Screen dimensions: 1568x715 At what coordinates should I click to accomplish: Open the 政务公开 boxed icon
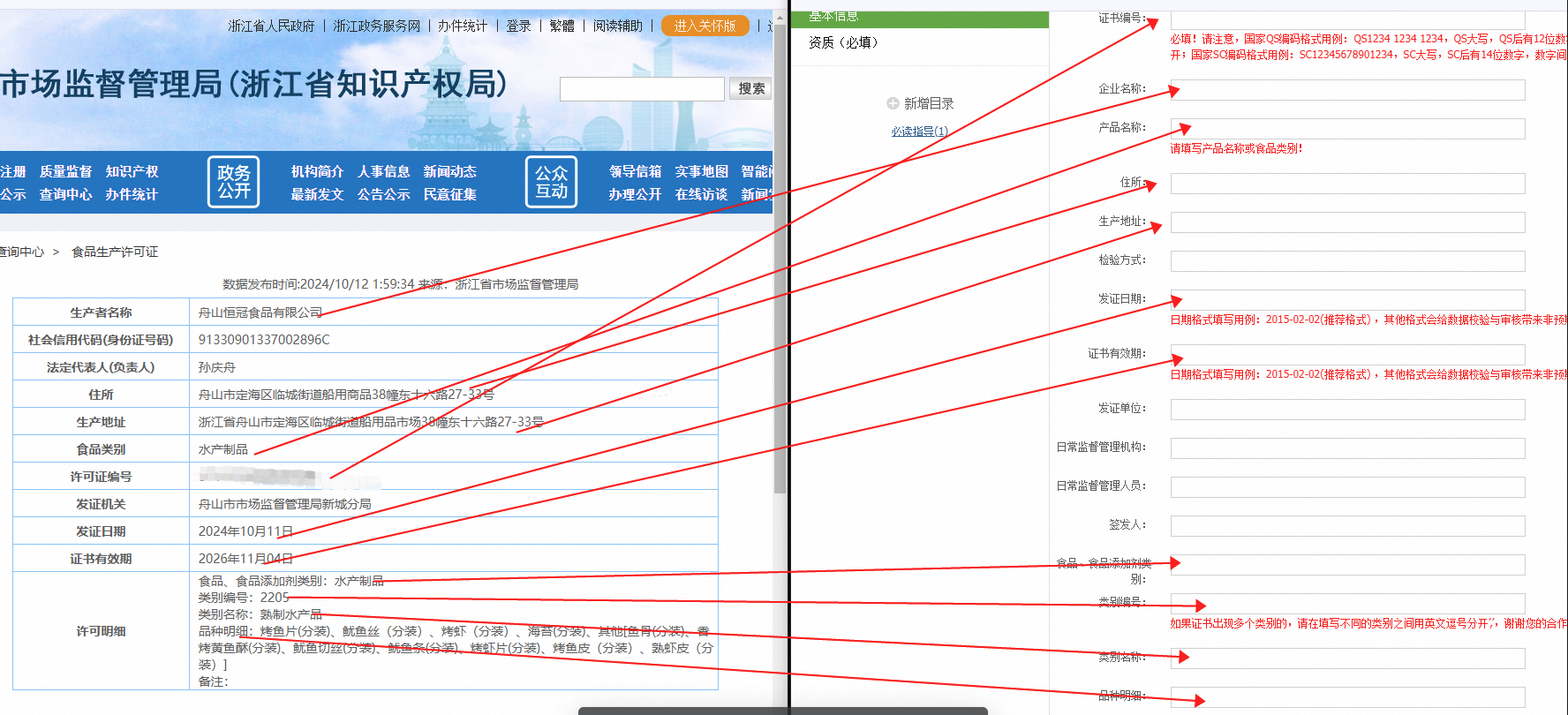(x=234, y=182)
